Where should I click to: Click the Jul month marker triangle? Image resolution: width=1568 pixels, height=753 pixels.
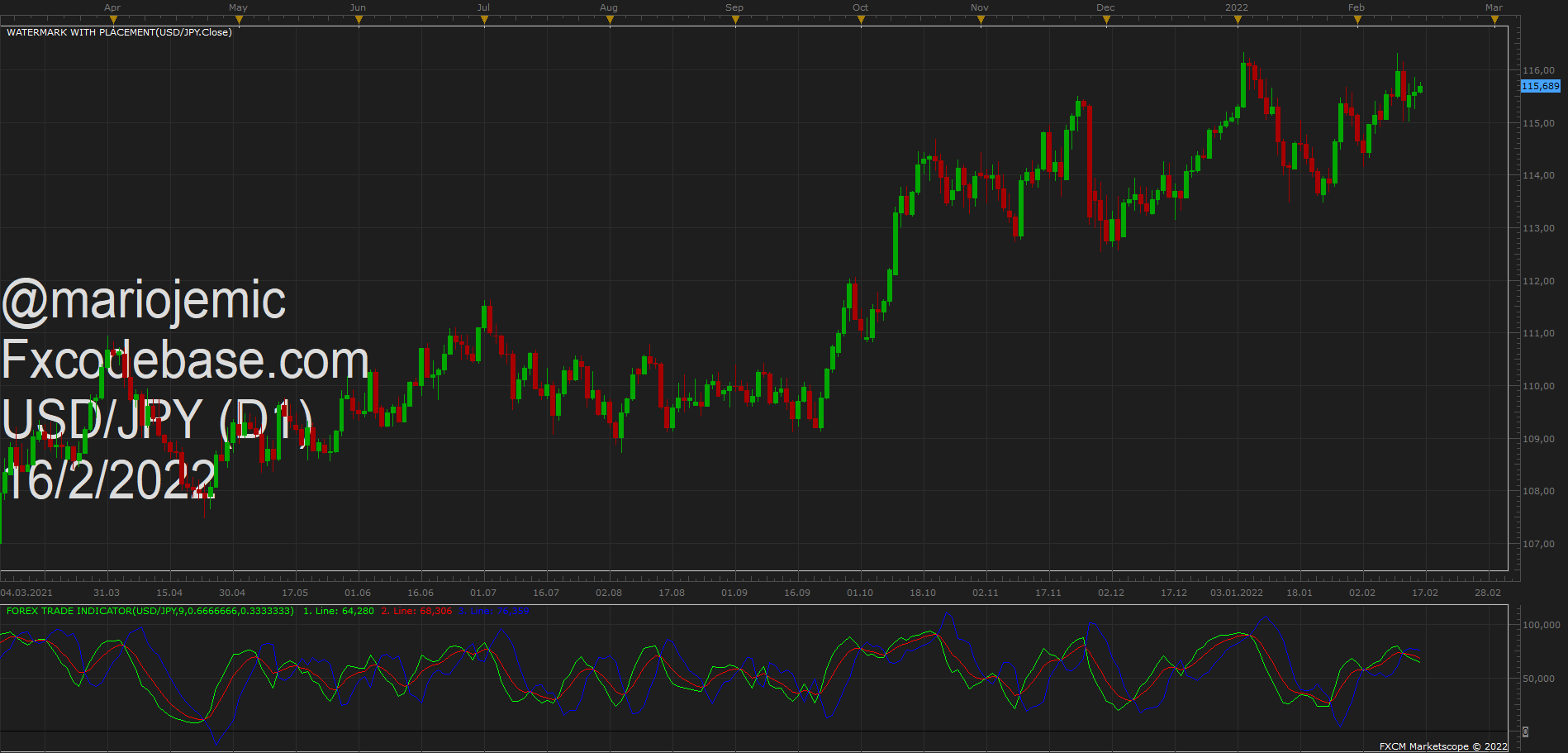click(484, 20)
